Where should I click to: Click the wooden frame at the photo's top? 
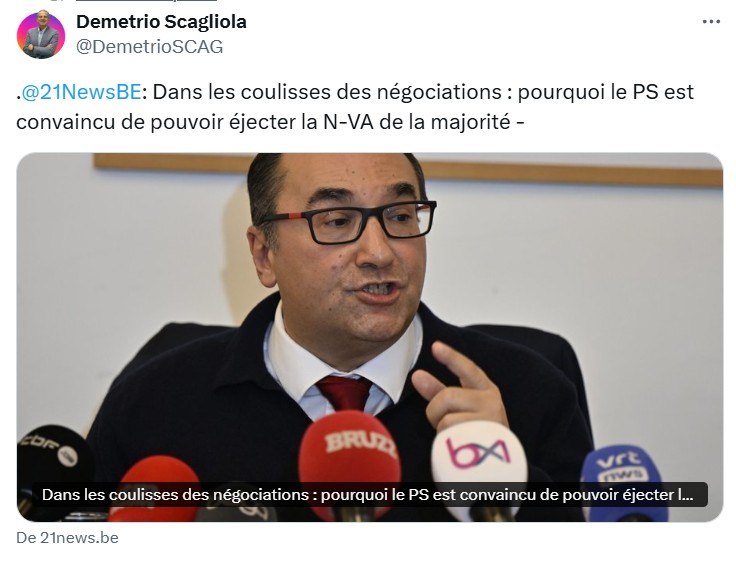coord(407,171)
